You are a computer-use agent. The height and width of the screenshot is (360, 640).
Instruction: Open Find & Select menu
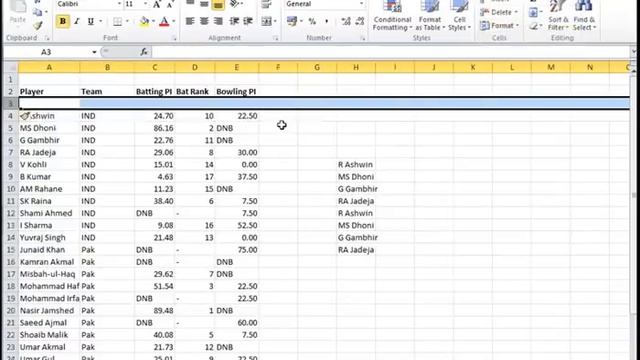pos(584,16)
